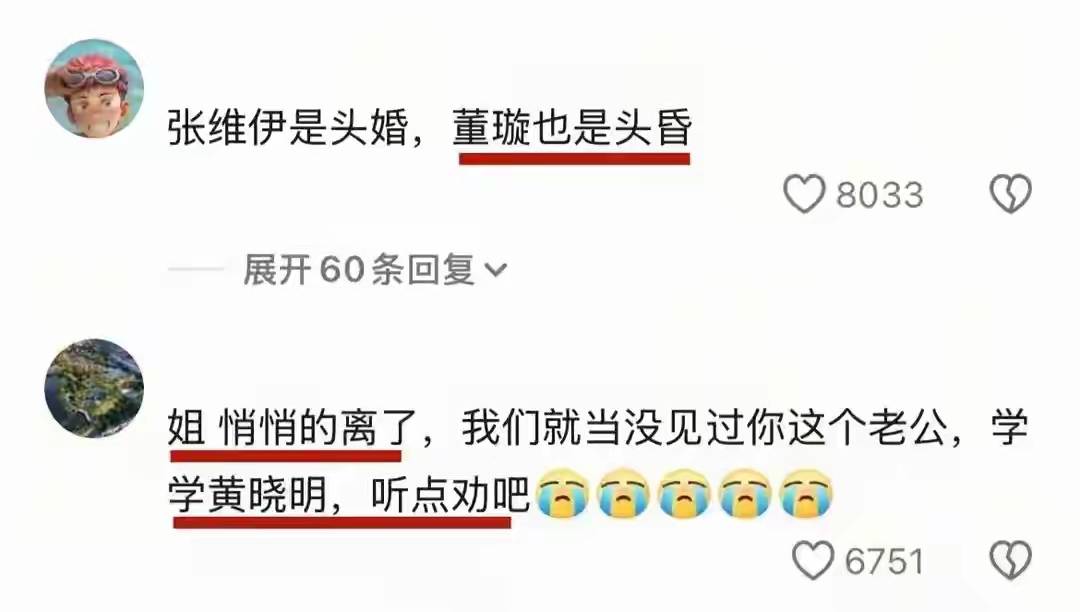Tap the underlined text 董璇也是头昏

coord(572,129)
